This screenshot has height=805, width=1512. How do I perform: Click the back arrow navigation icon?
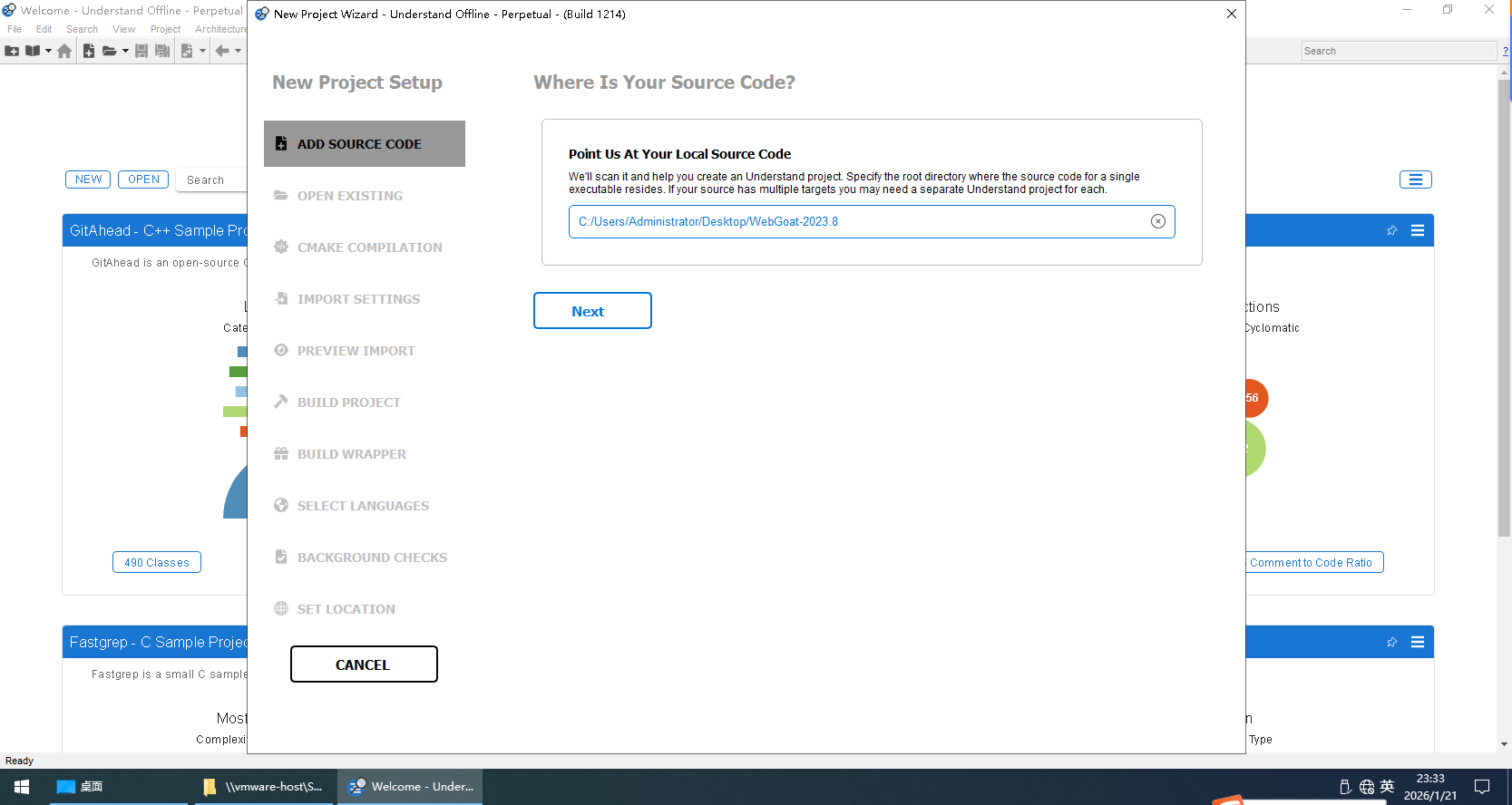pyautogui.click(x=221, y=51)
